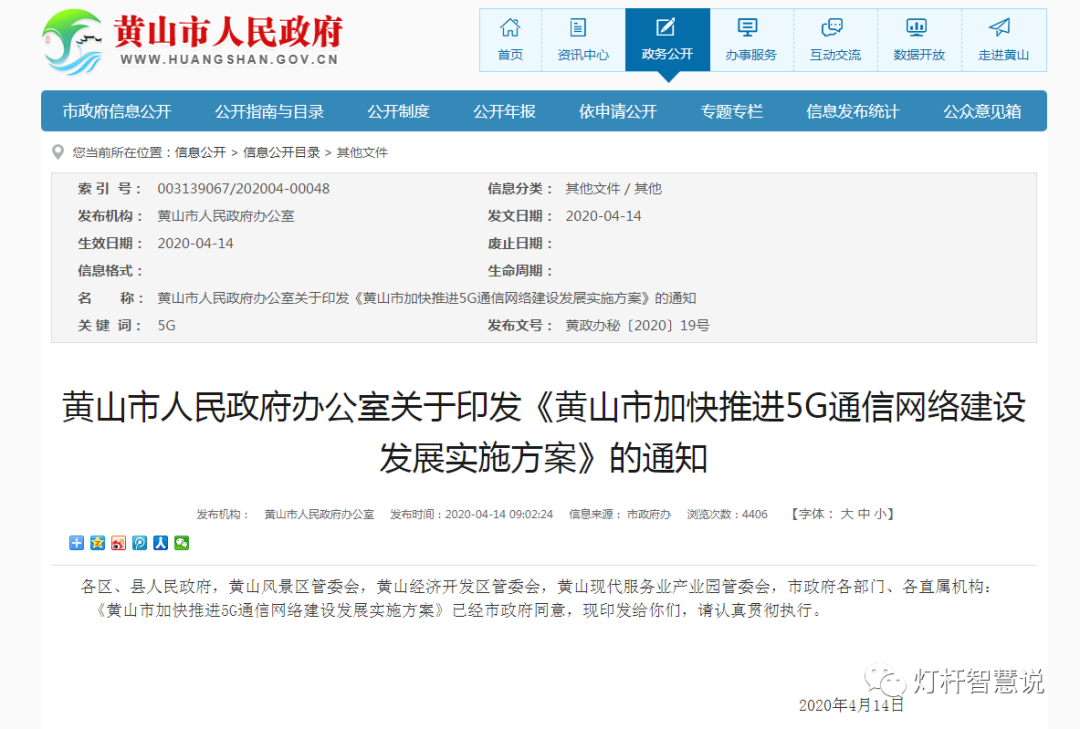Open the 公开制度 menu item
This screenshot has height=729, width=1080.
[x=401, y=112]
